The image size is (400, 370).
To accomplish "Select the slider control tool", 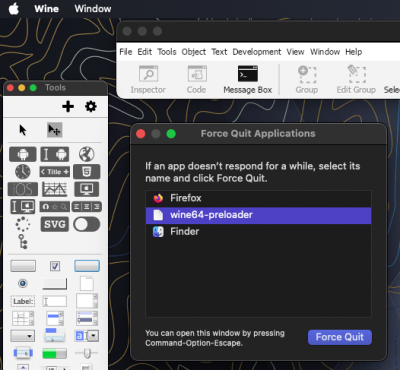I will [87, 353].
